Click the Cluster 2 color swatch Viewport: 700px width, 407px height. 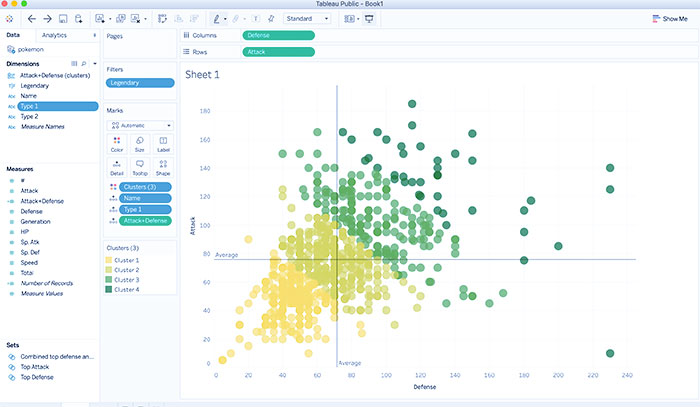tap(108, 270)
